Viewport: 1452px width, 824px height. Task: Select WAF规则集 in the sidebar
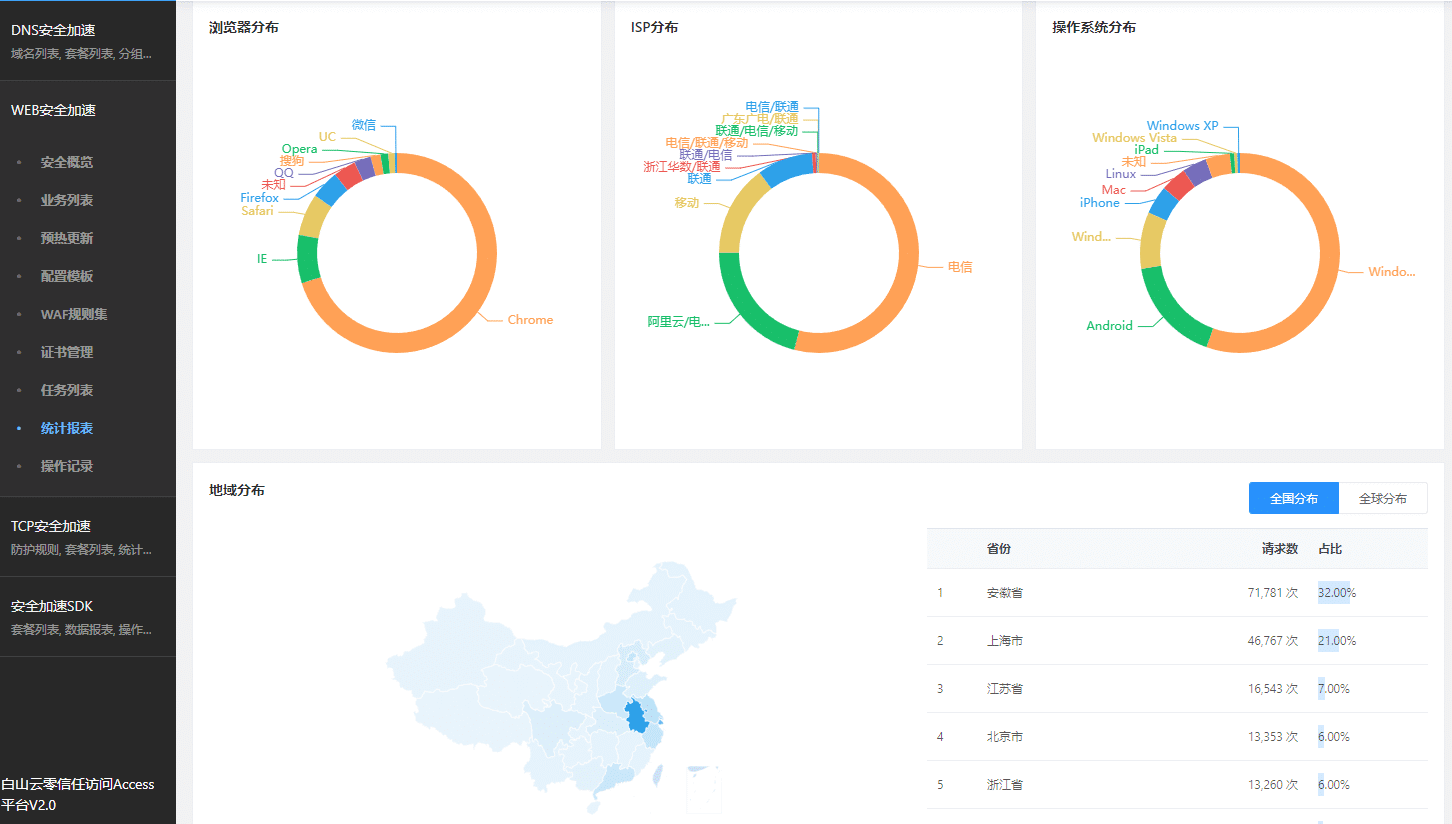pos(74,314)
